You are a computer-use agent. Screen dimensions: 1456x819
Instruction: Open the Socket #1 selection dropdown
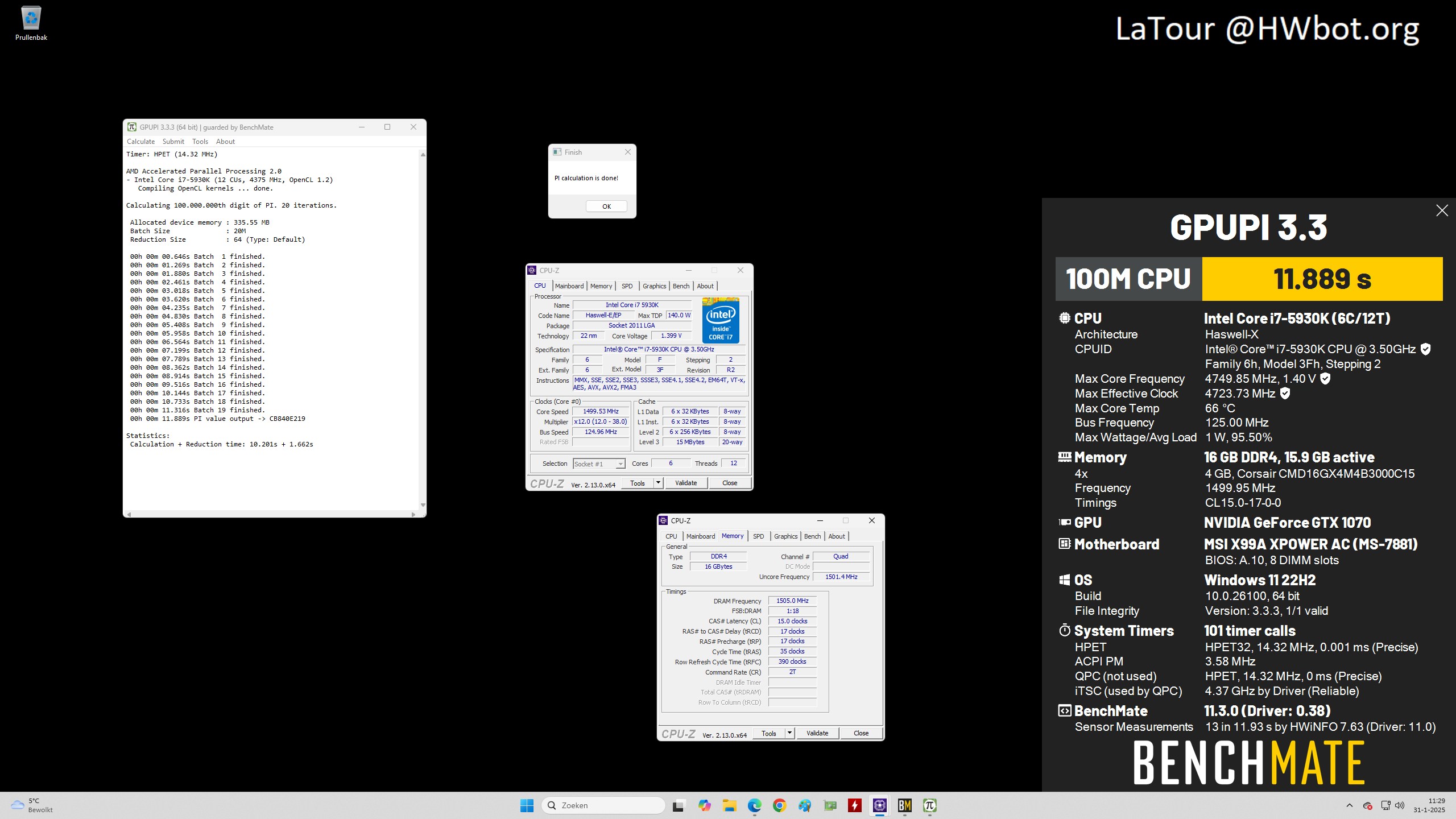599,464
